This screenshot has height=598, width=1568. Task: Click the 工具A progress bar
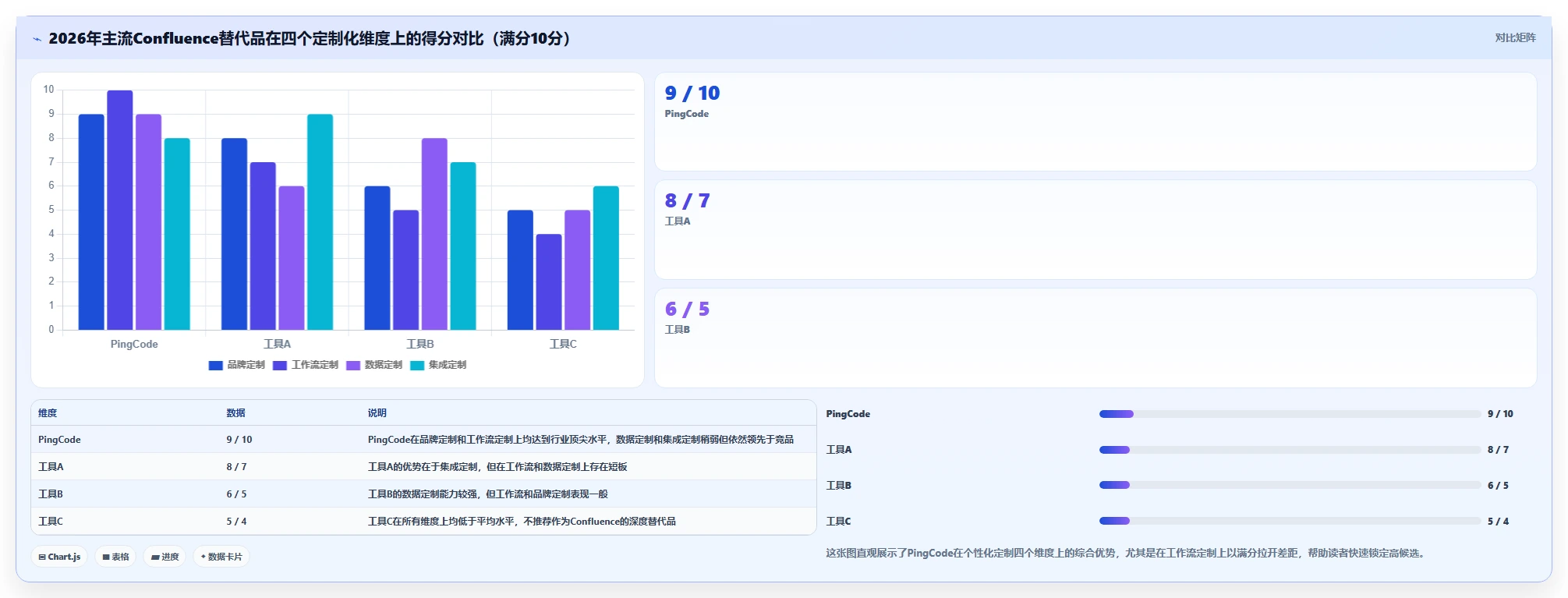[1290, 450]
